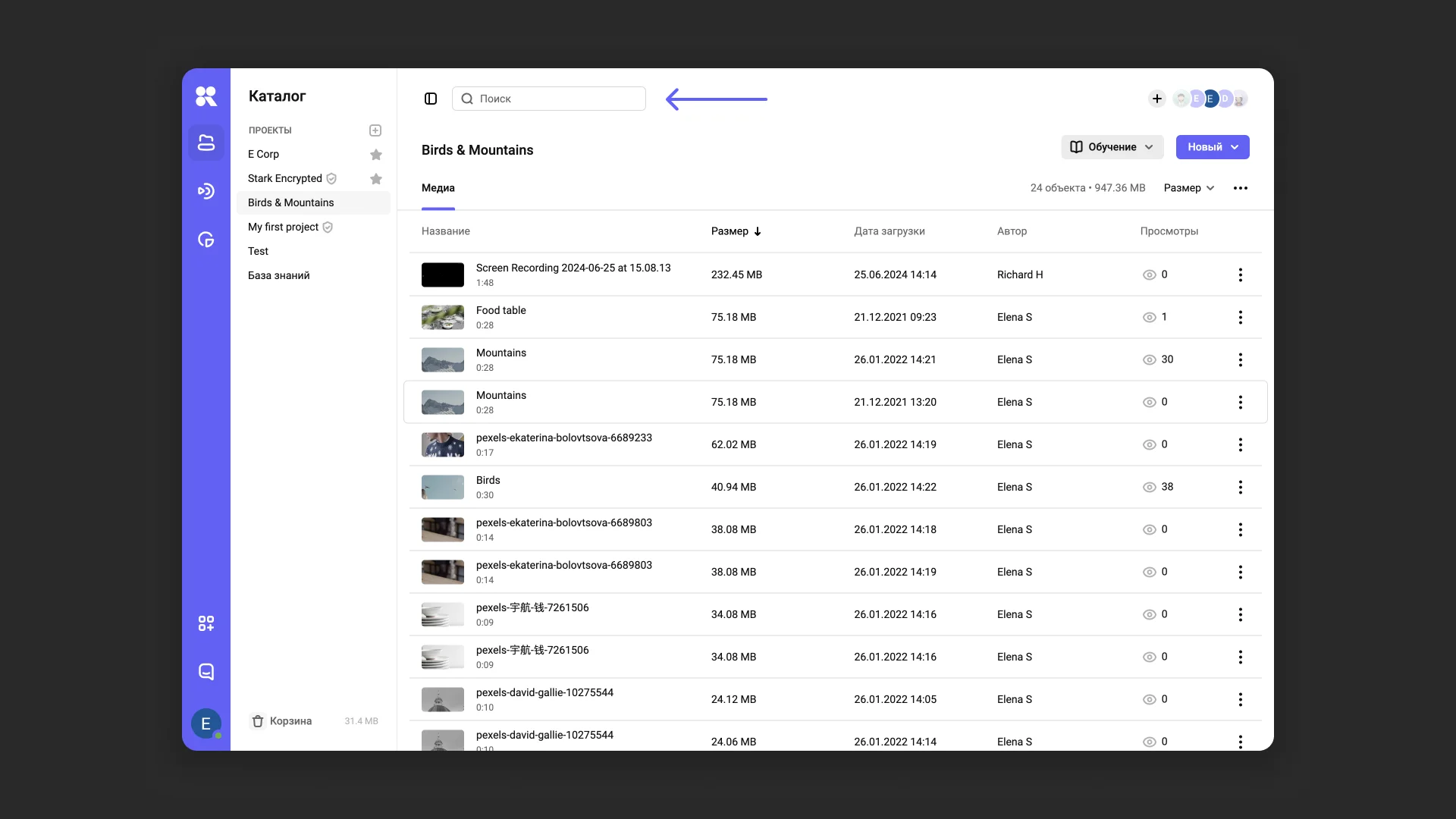Screen dimensions: 1456x819
Task: Open the catalog storage icon in left rail
Action: [206, 143]
